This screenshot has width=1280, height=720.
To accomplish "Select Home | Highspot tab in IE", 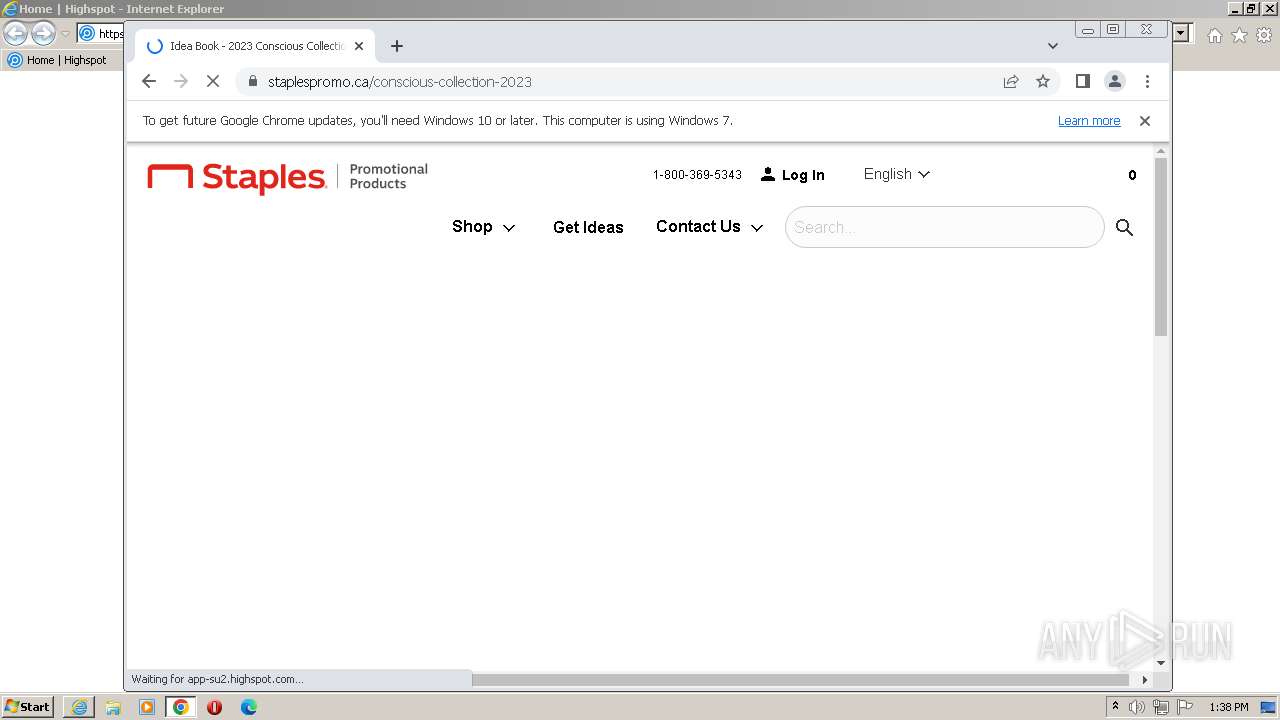I will (58, 60).
